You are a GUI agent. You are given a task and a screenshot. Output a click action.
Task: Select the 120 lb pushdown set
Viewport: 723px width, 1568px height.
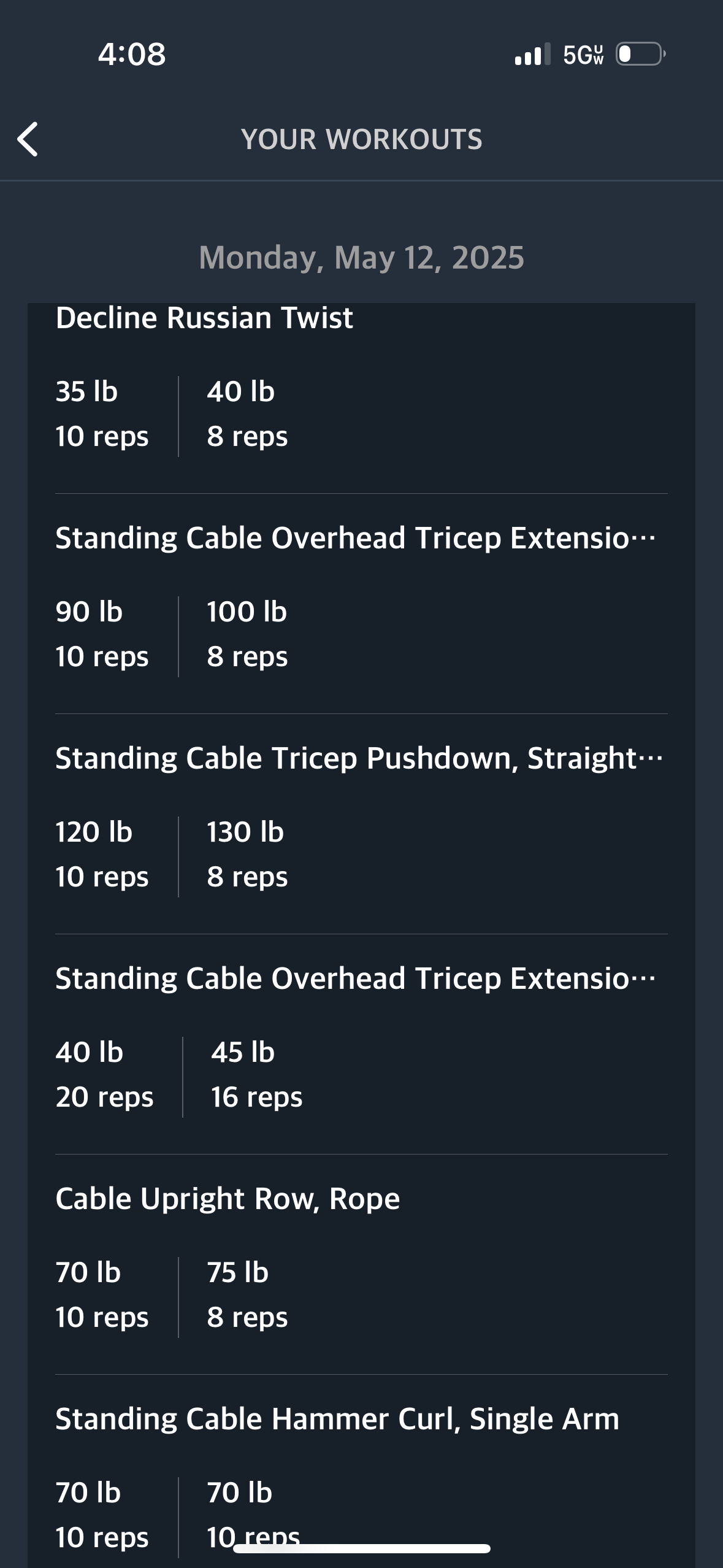(x=102, y=855)
